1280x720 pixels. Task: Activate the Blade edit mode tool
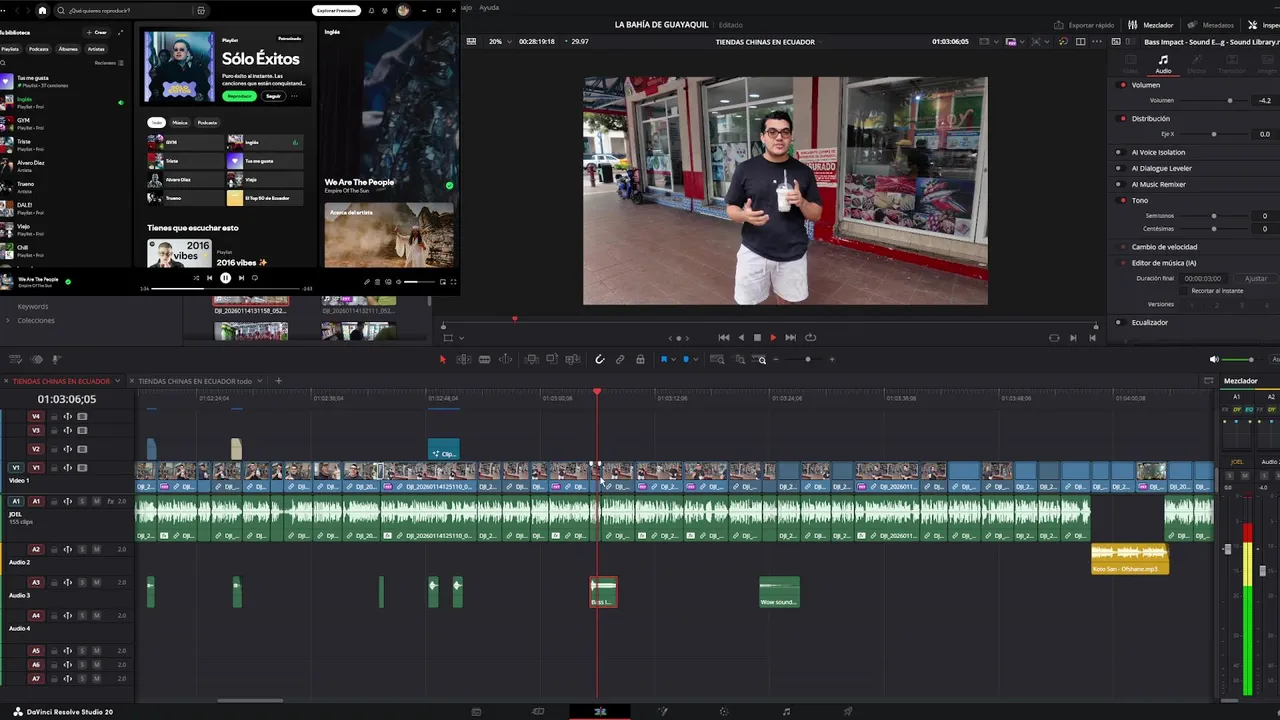(484, 360)
